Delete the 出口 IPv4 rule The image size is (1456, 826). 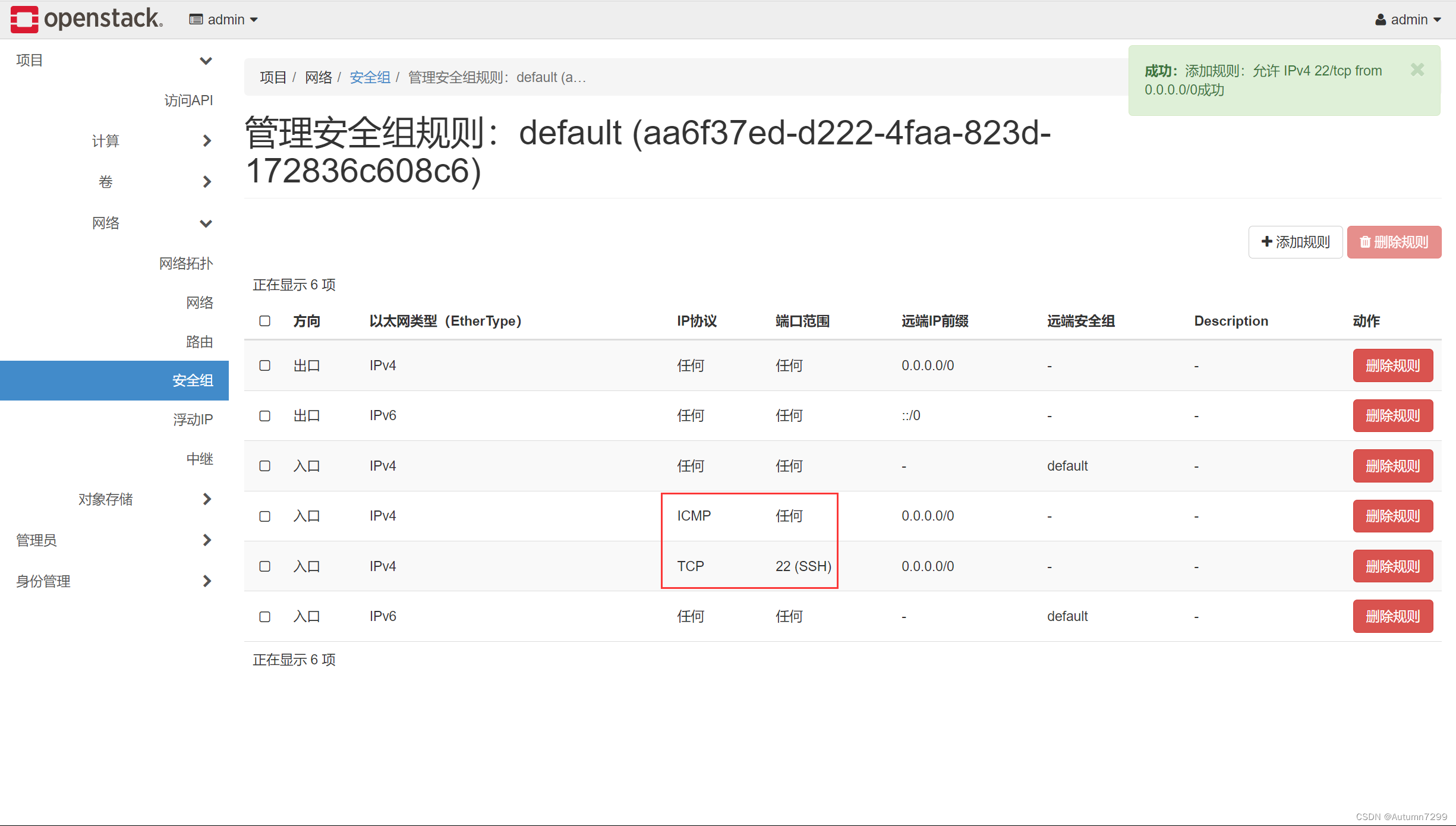(x=1393, y=365)
